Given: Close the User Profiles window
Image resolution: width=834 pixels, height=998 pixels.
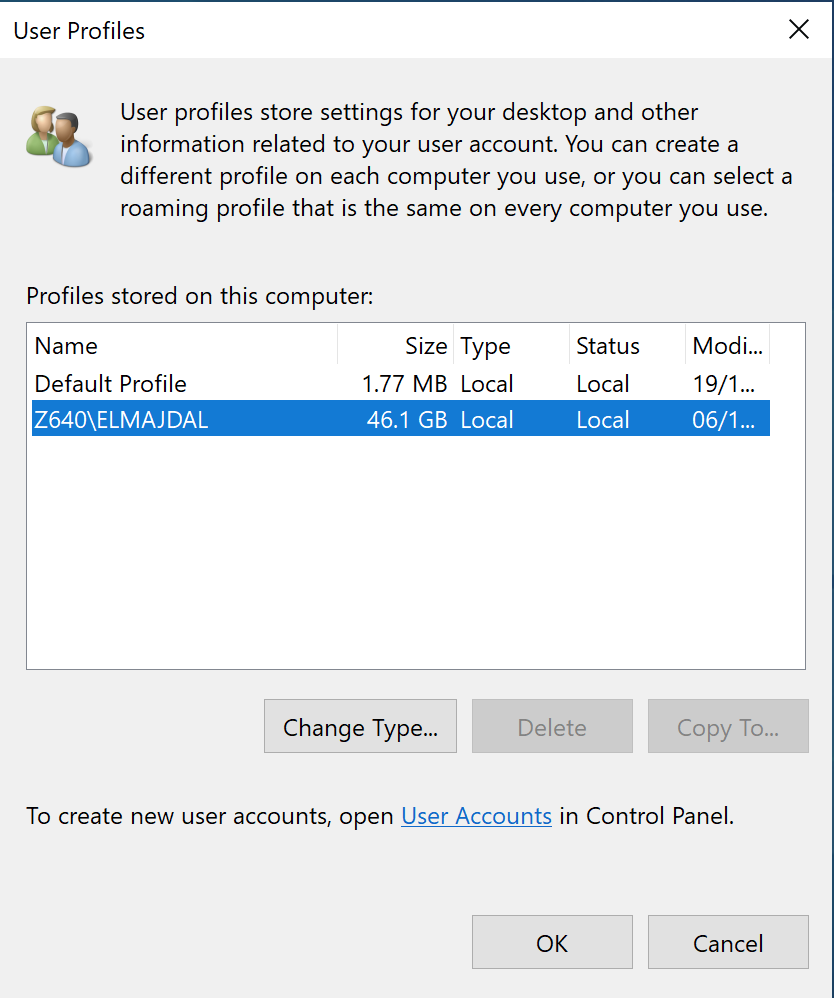Looking at the screenshot, I should pos(798,29).
